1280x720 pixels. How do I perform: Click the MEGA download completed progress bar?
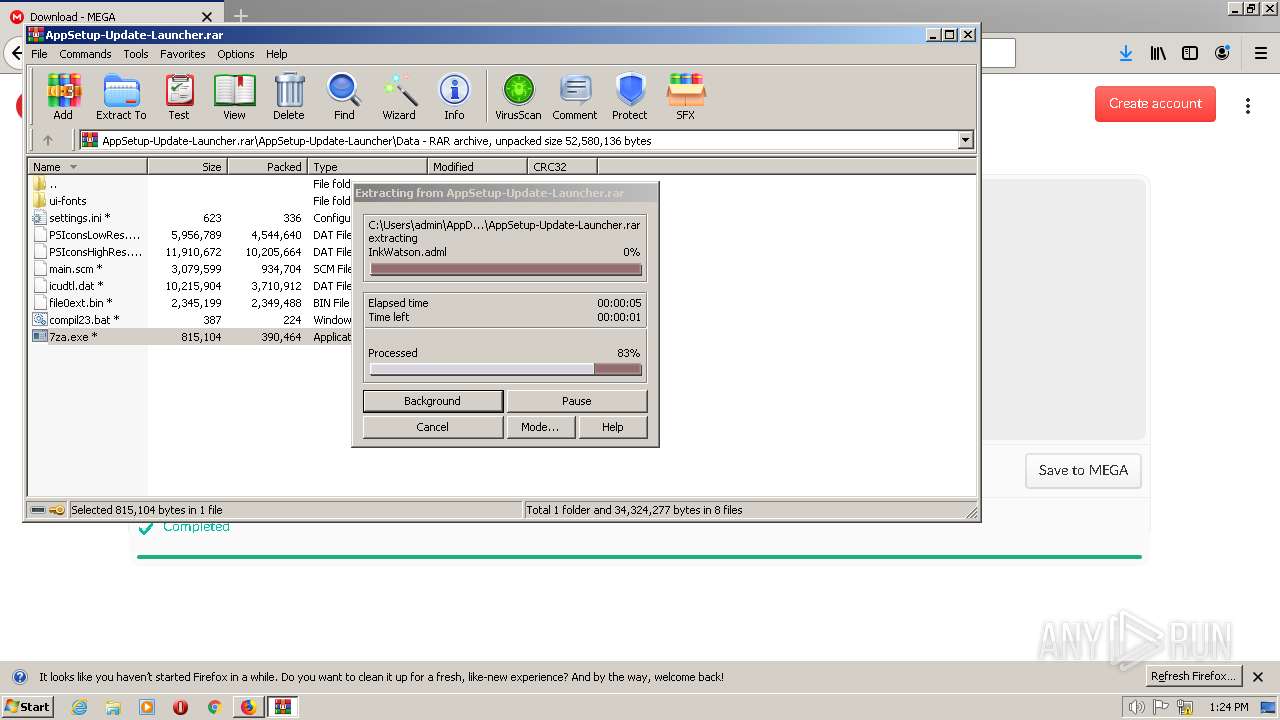639,557
